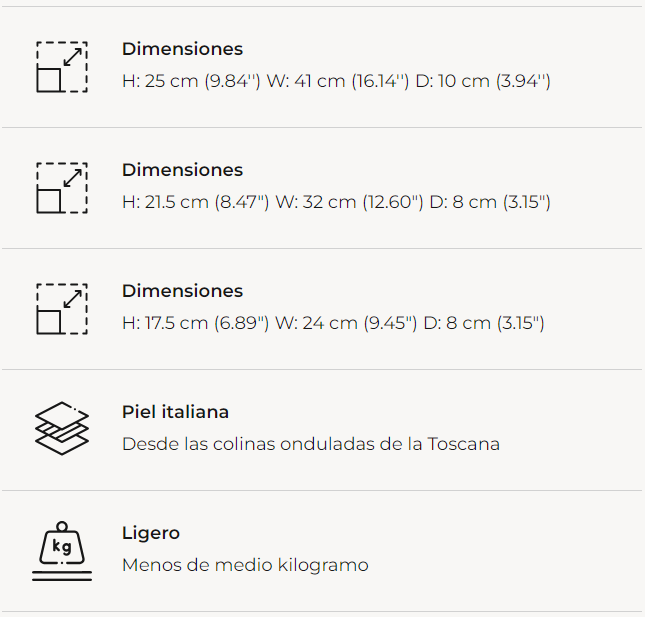Click the dimensions icon beside H: 21.5 cm
Viewport: 645px width, 617px height.
tap(62, 188)
